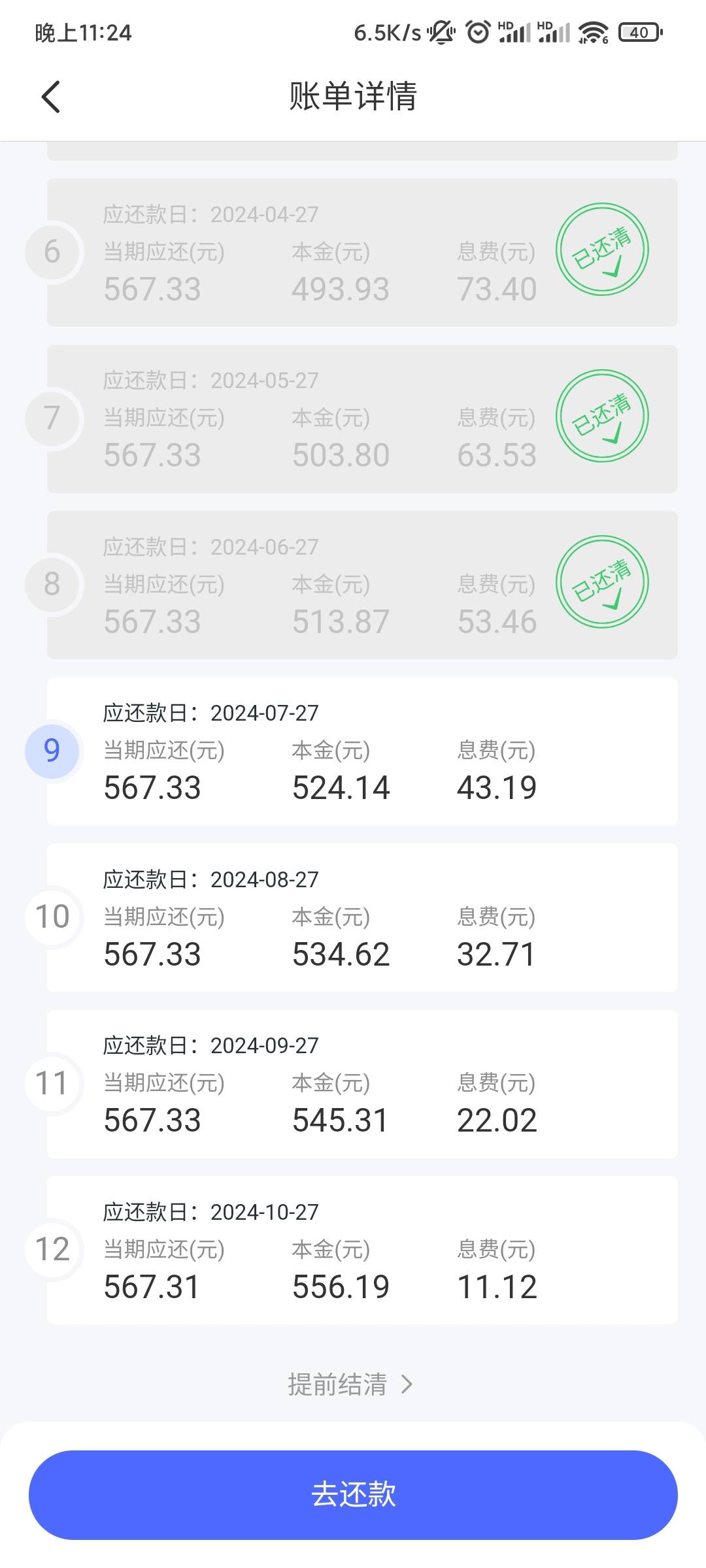This screenshot has width=706, height=1568.
Task: Open the 2024-07-27 installment card
Action: click(x=362, y=751)
